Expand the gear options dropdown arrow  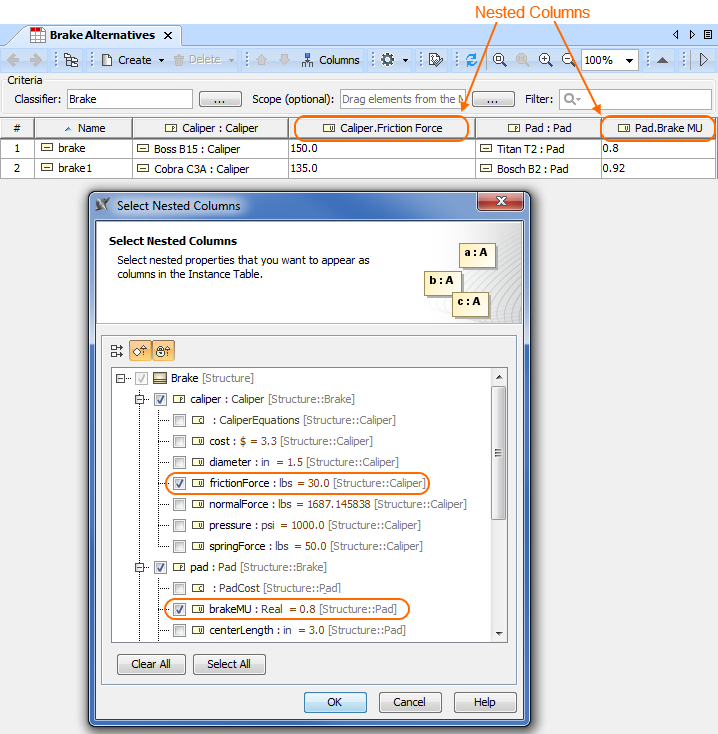[x=405, y=60]
